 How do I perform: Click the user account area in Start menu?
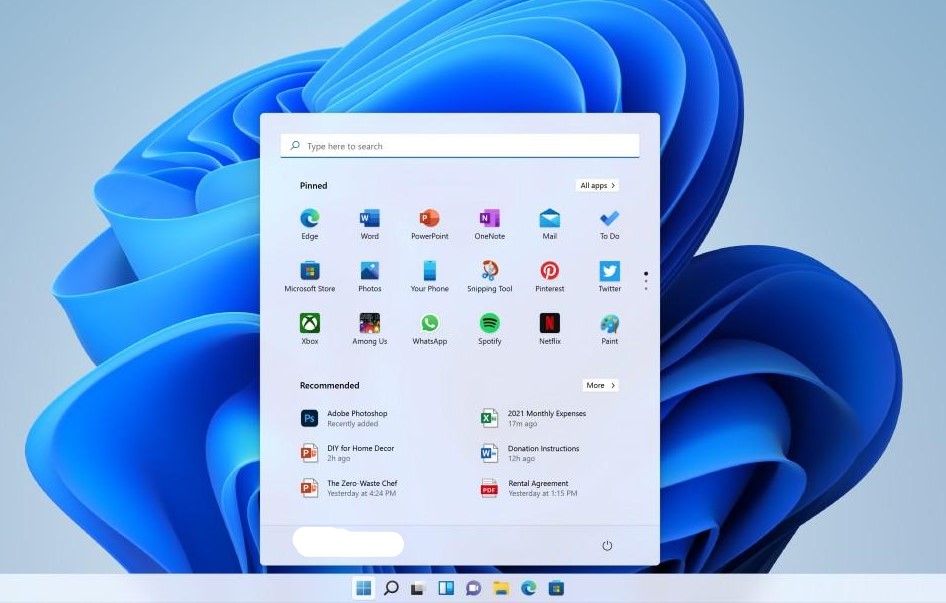pos(348,542)
